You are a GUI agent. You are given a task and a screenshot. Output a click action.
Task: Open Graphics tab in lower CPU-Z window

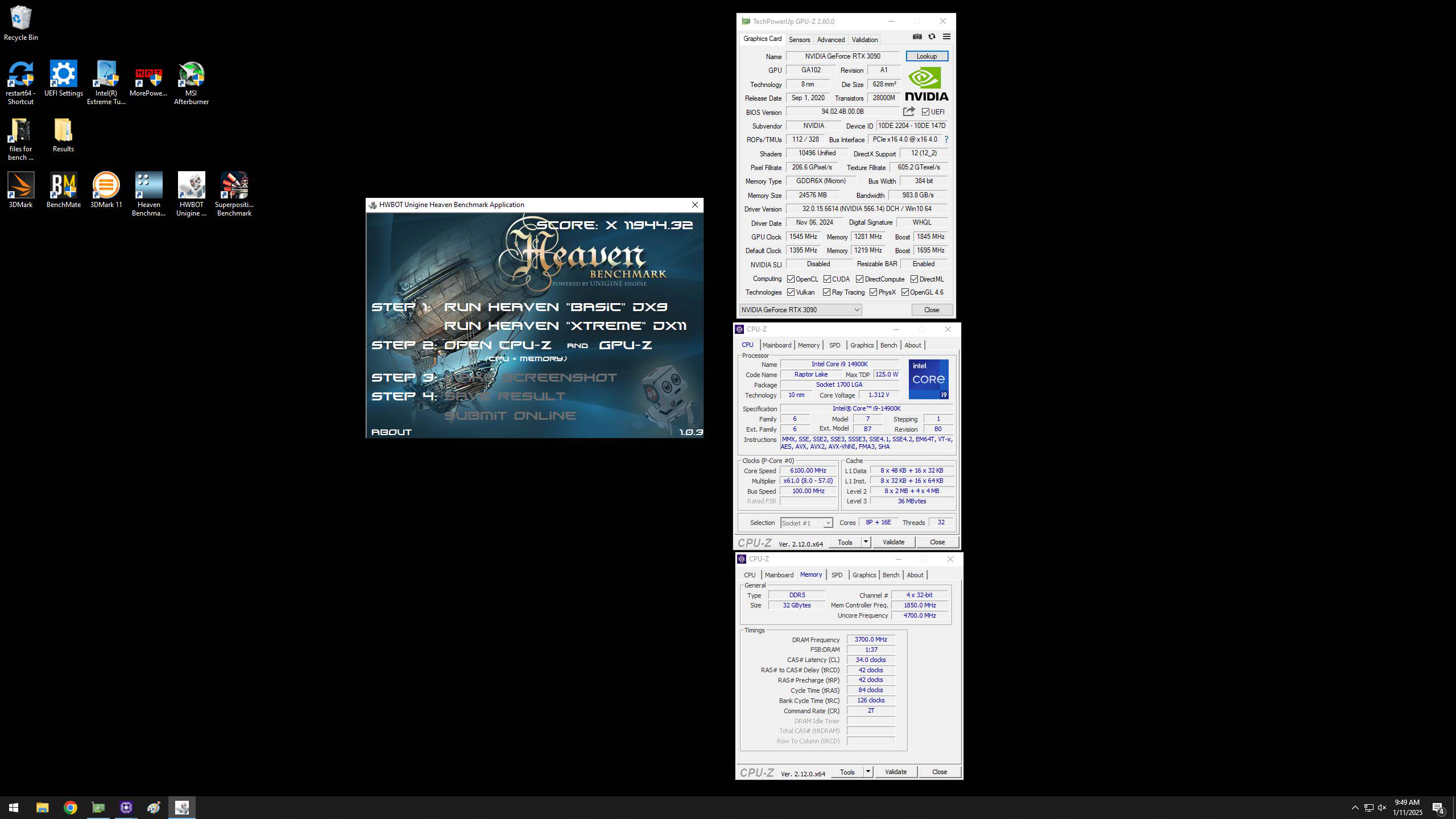click(864, 575)
